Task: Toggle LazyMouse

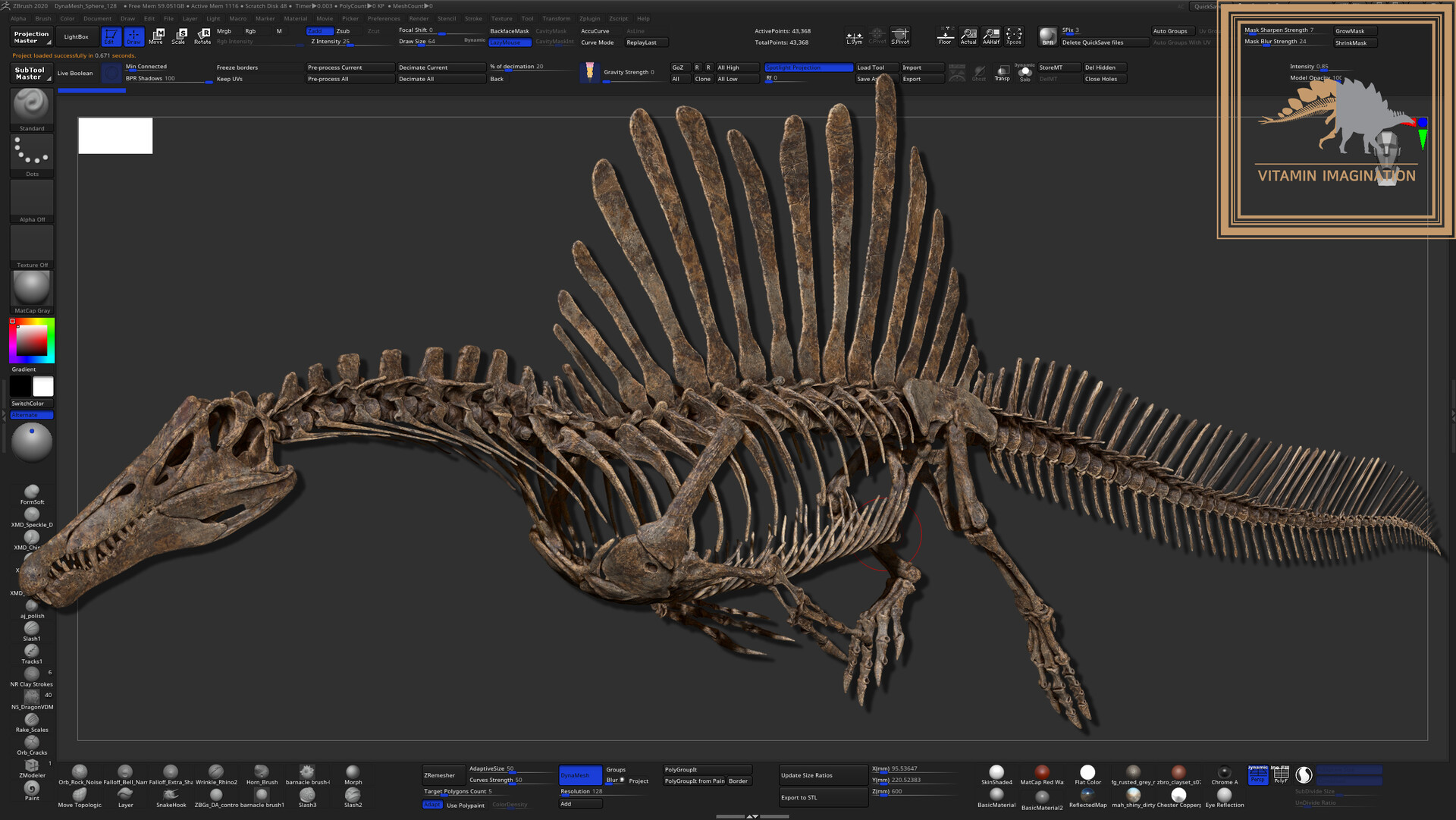Action: click(510, 42)
